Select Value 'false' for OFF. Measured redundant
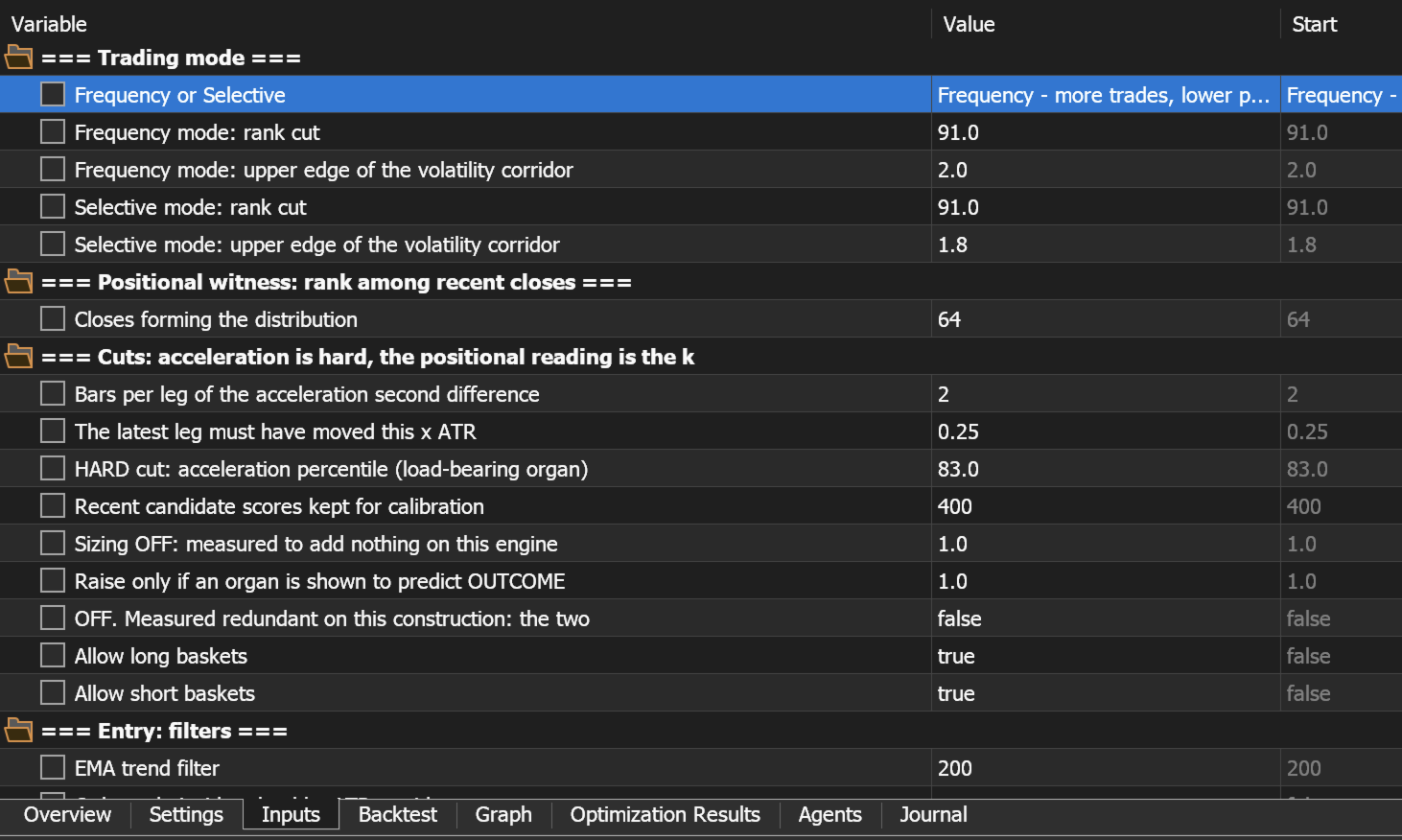Viewport: 1402px width, 840px height. tap(1106, 618)
